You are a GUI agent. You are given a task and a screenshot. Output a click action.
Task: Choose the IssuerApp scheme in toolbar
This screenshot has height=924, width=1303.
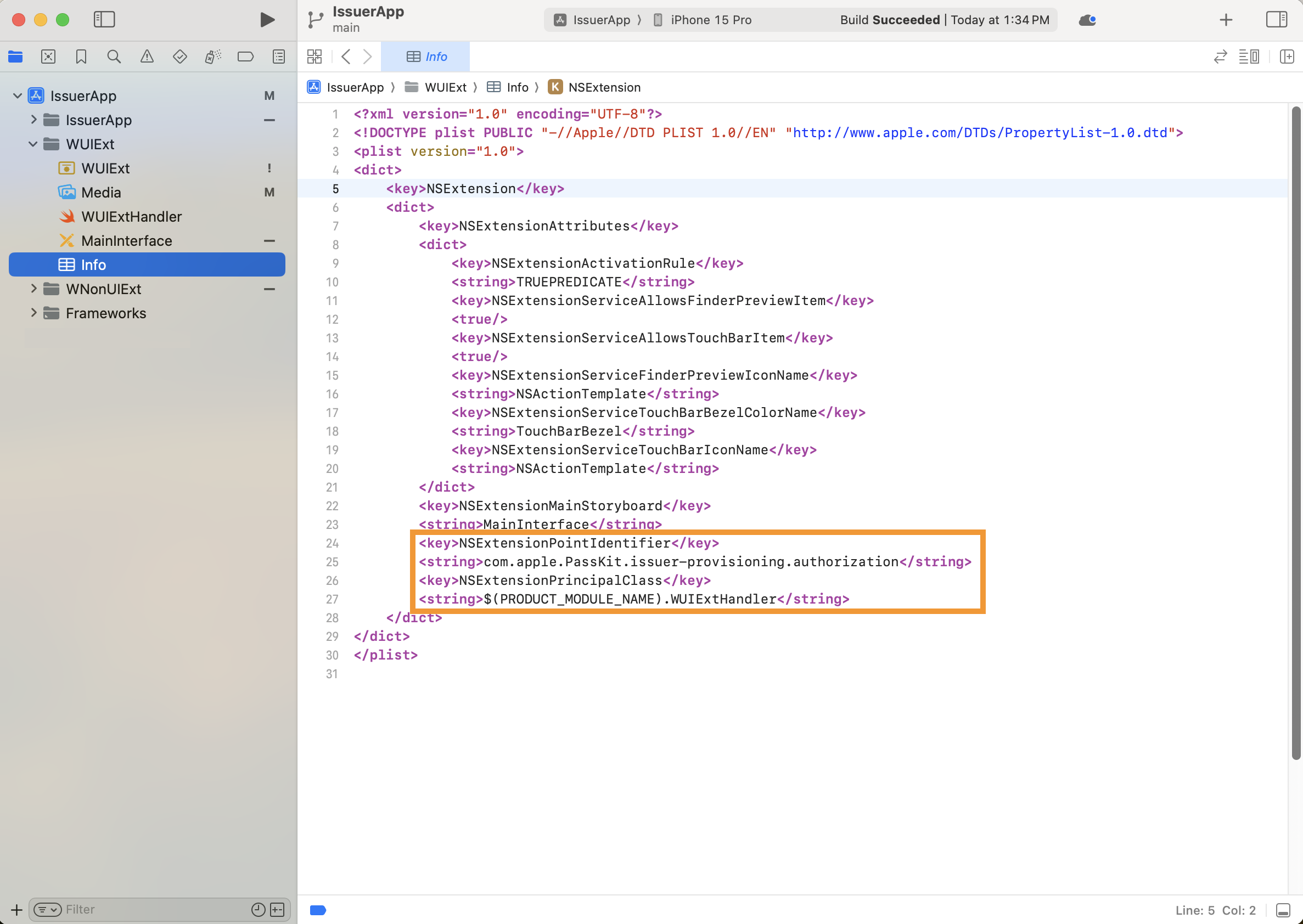tap(592, 20)
